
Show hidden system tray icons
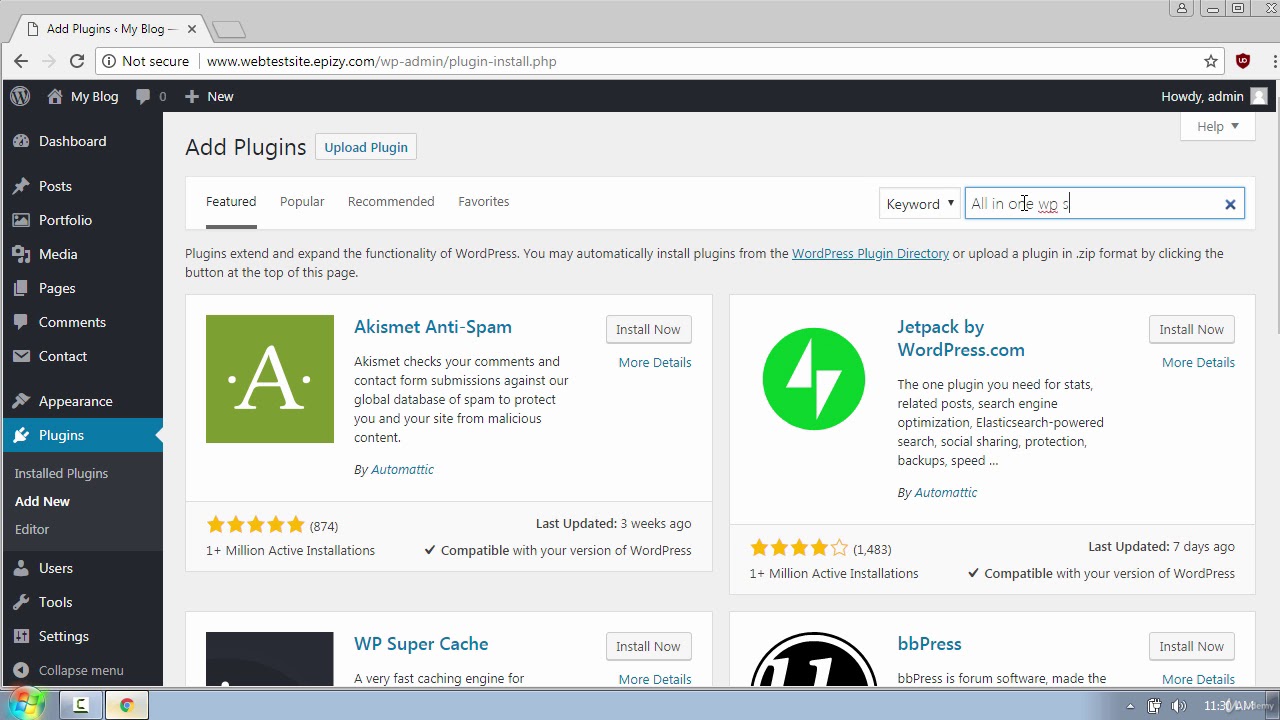(1130, 706)
